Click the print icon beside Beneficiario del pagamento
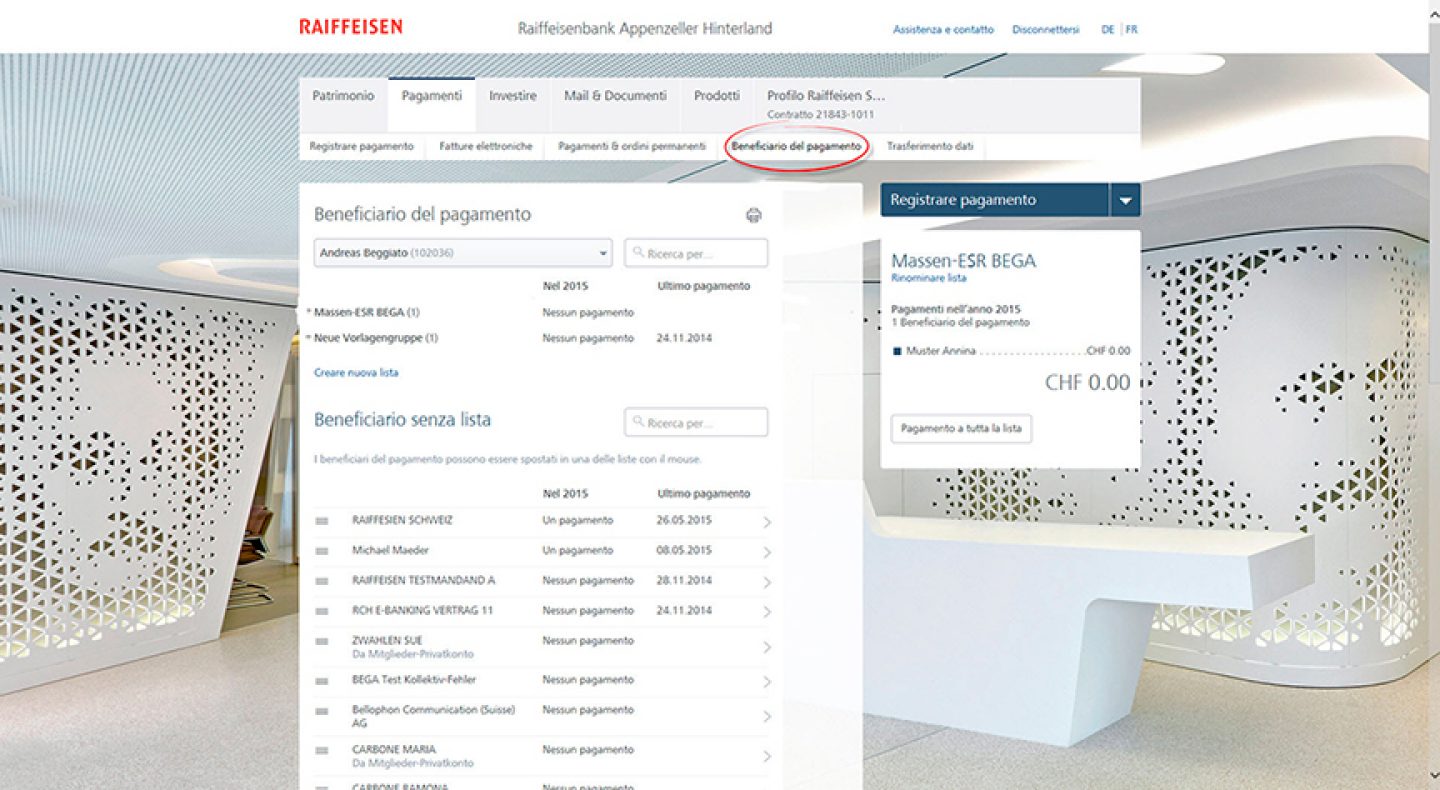 754,215
